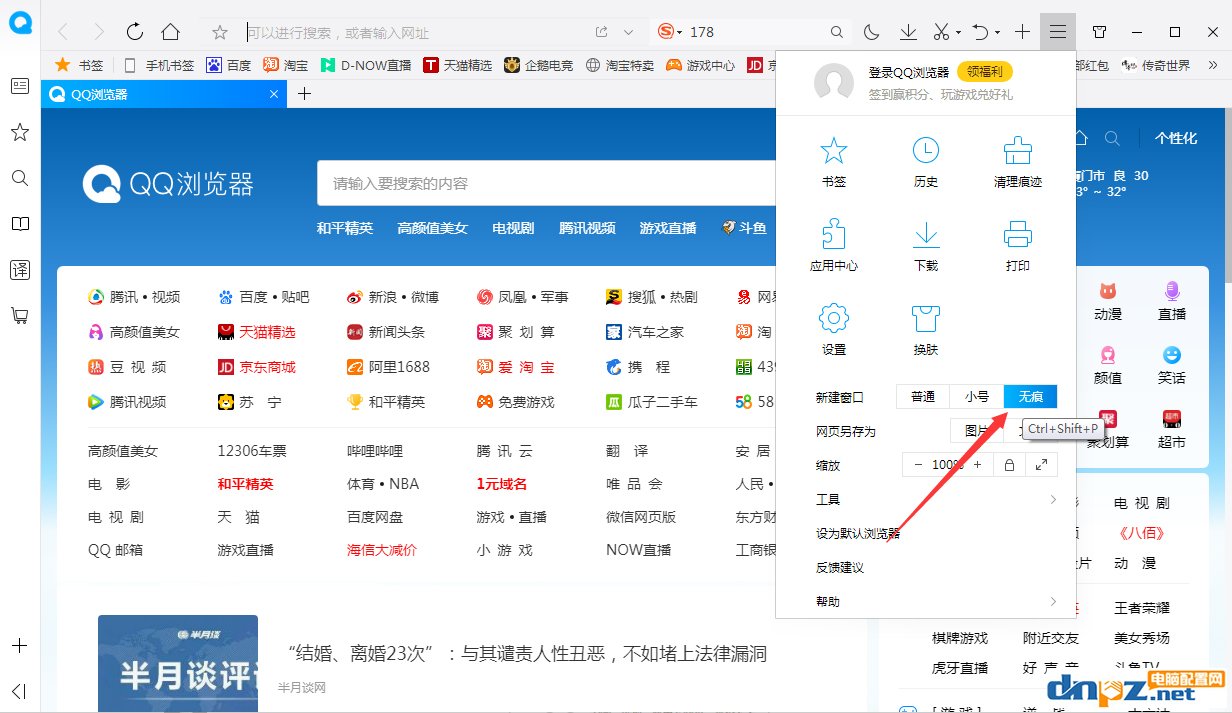Open the 书签 bookmarks icon in menu

coord(833,162)
